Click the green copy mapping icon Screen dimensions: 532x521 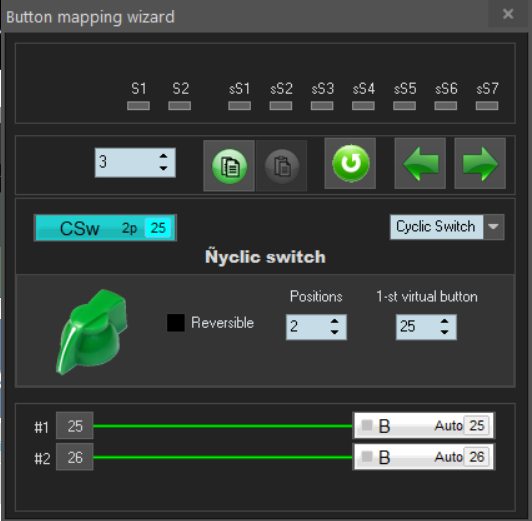point(229,166)
